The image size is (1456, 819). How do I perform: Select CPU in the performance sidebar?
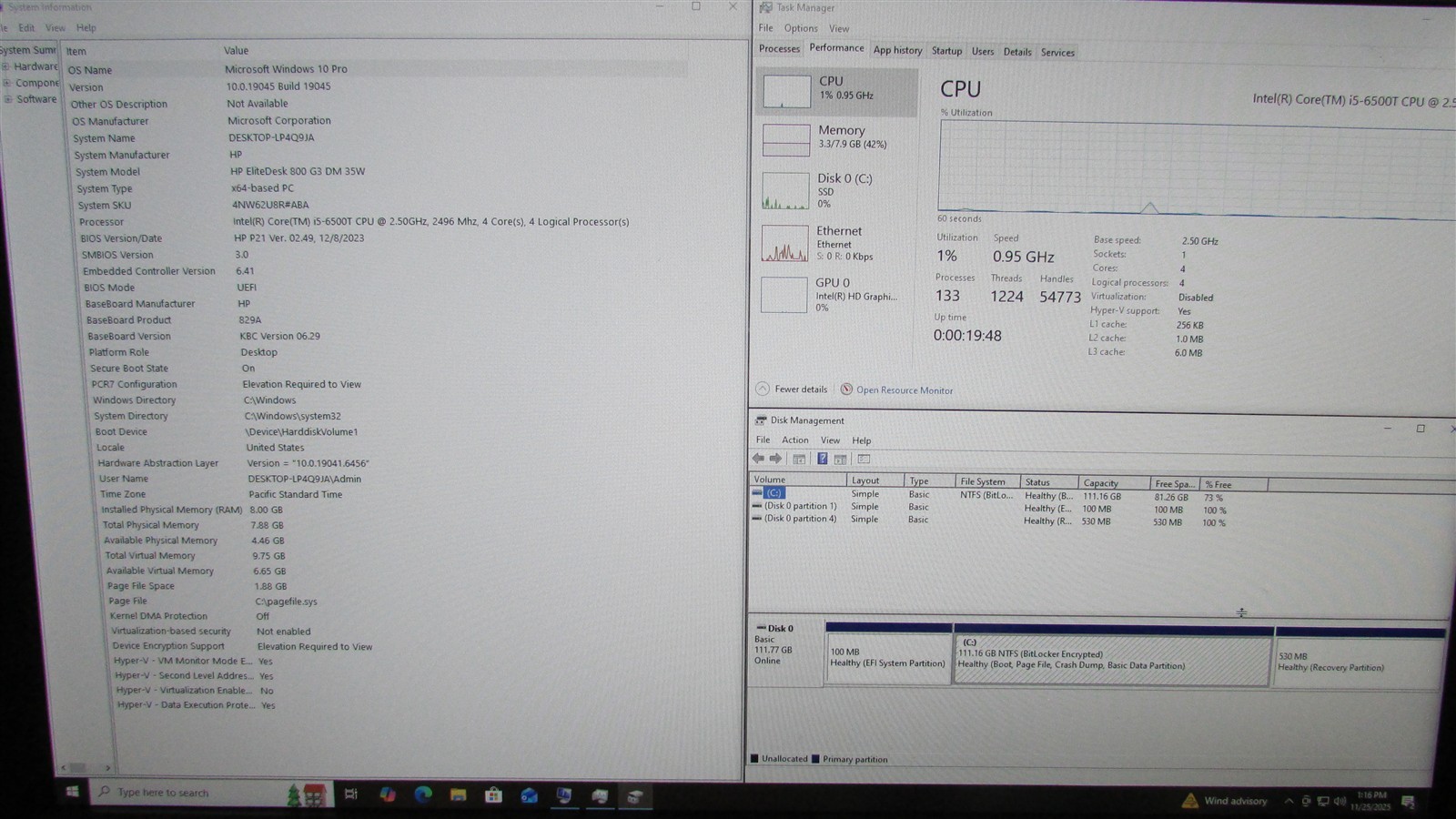point(836,92)
